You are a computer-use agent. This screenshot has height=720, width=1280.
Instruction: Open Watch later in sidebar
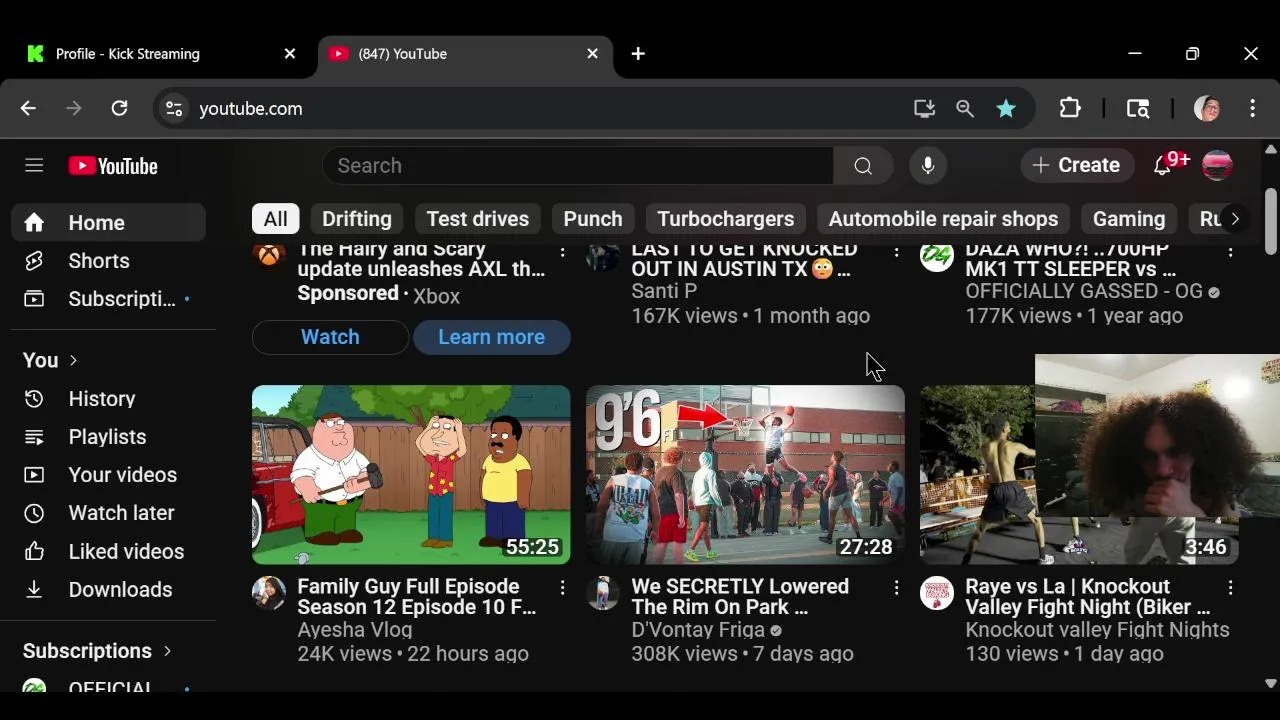[108, 513]
